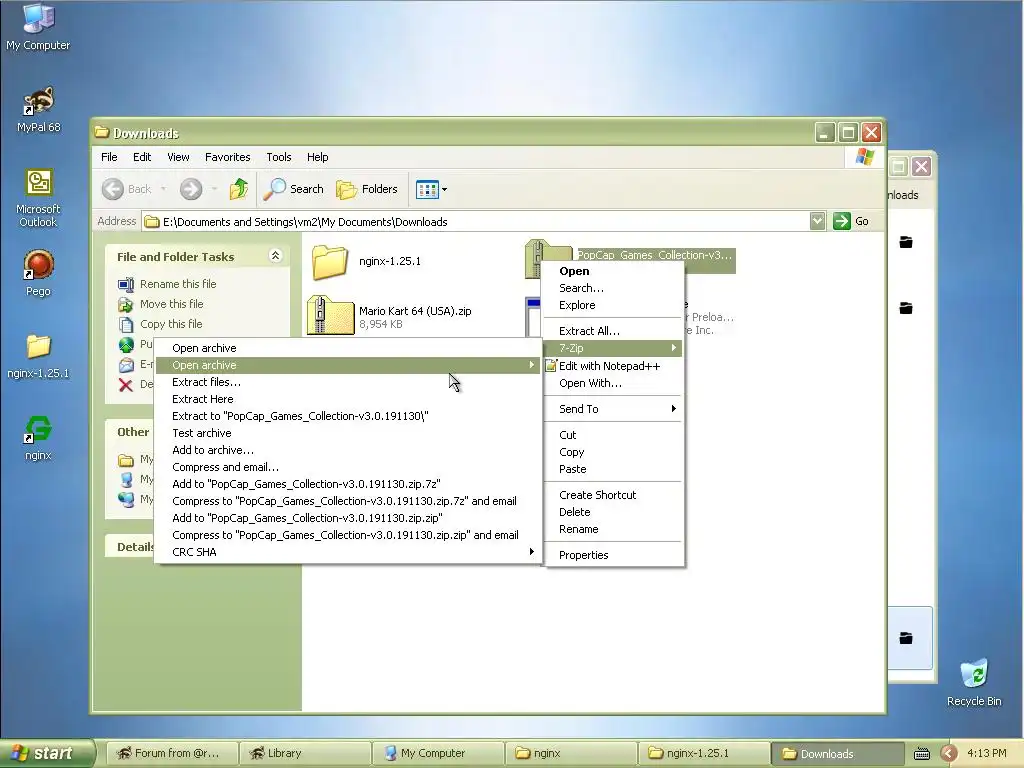Select the nginx-1.25.1 folder

tap(367, 261)
